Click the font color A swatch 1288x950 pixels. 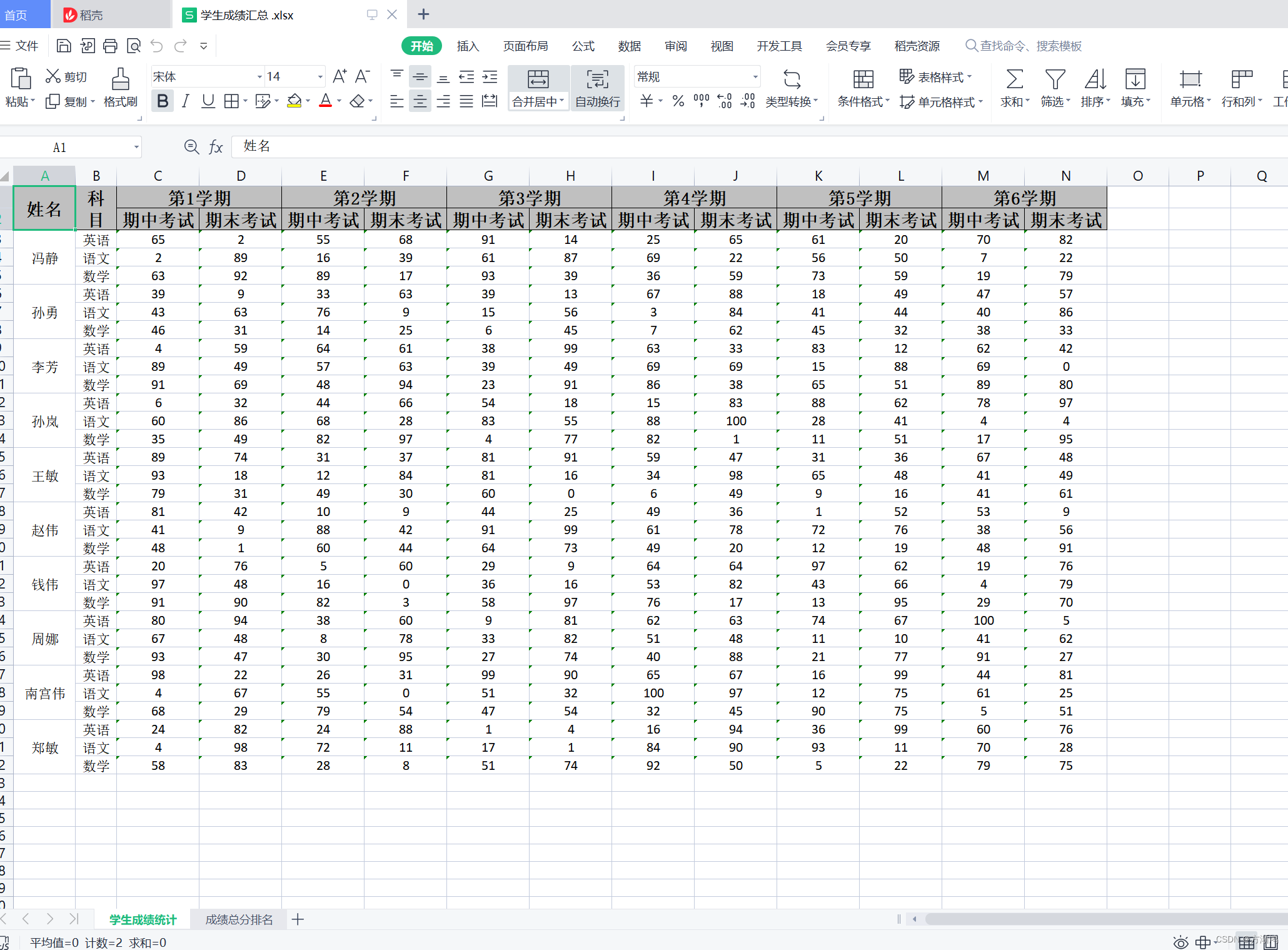click(x=325, y=101)
